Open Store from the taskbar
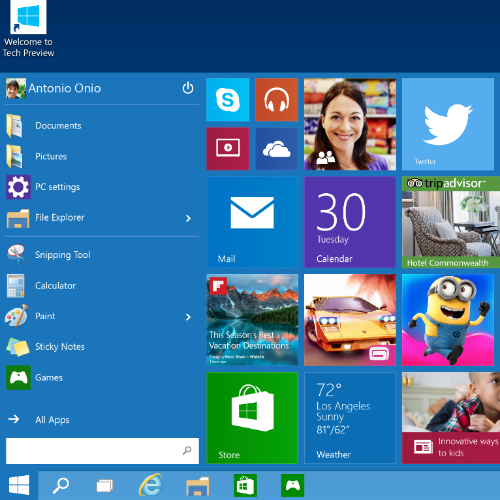Viewport: 500px width, 500px height. pyautogui.click(x=245, y=485)
